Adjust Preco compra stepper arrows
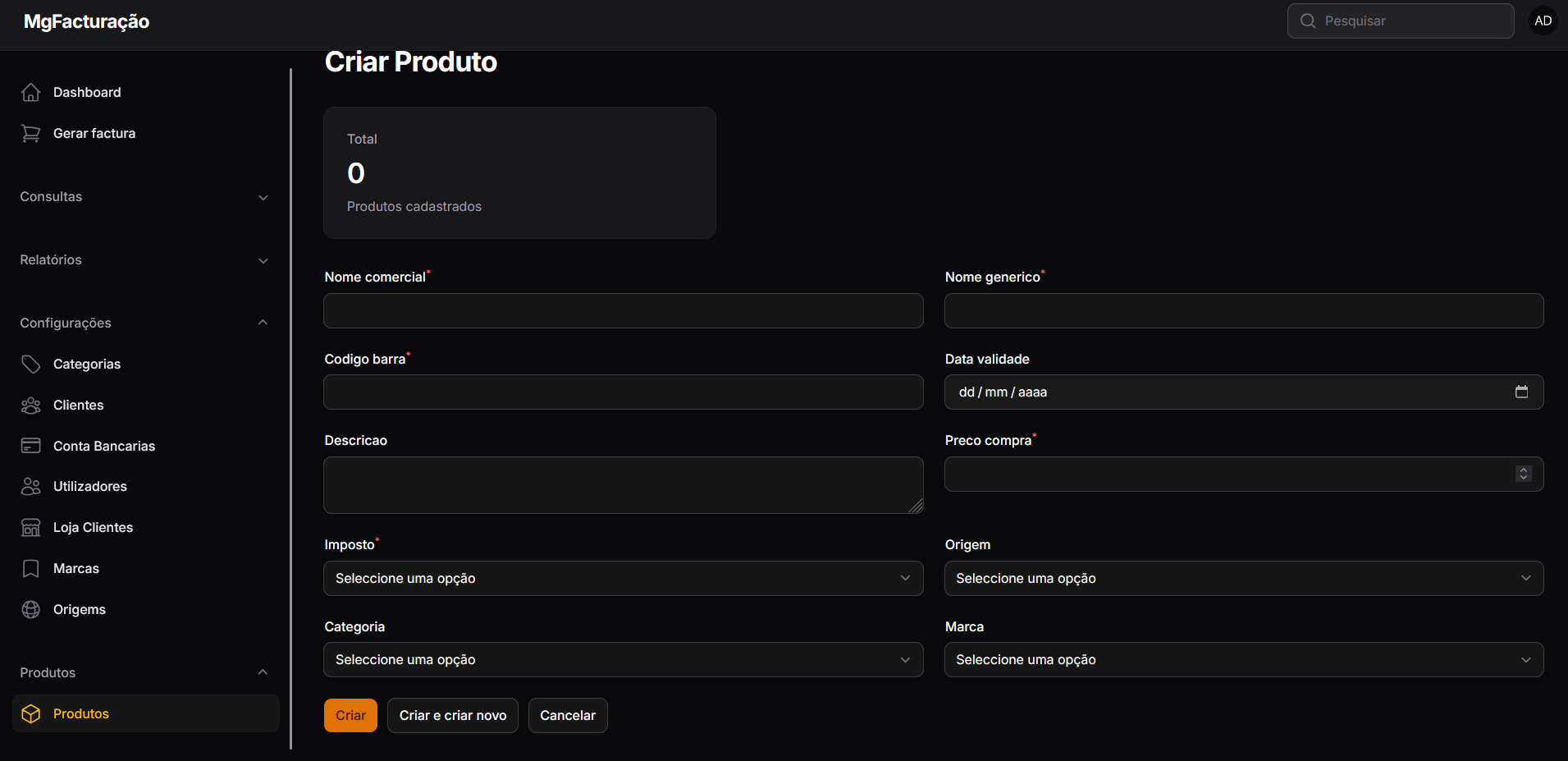Screen dimensions: 1568x761 [1524, 474]
